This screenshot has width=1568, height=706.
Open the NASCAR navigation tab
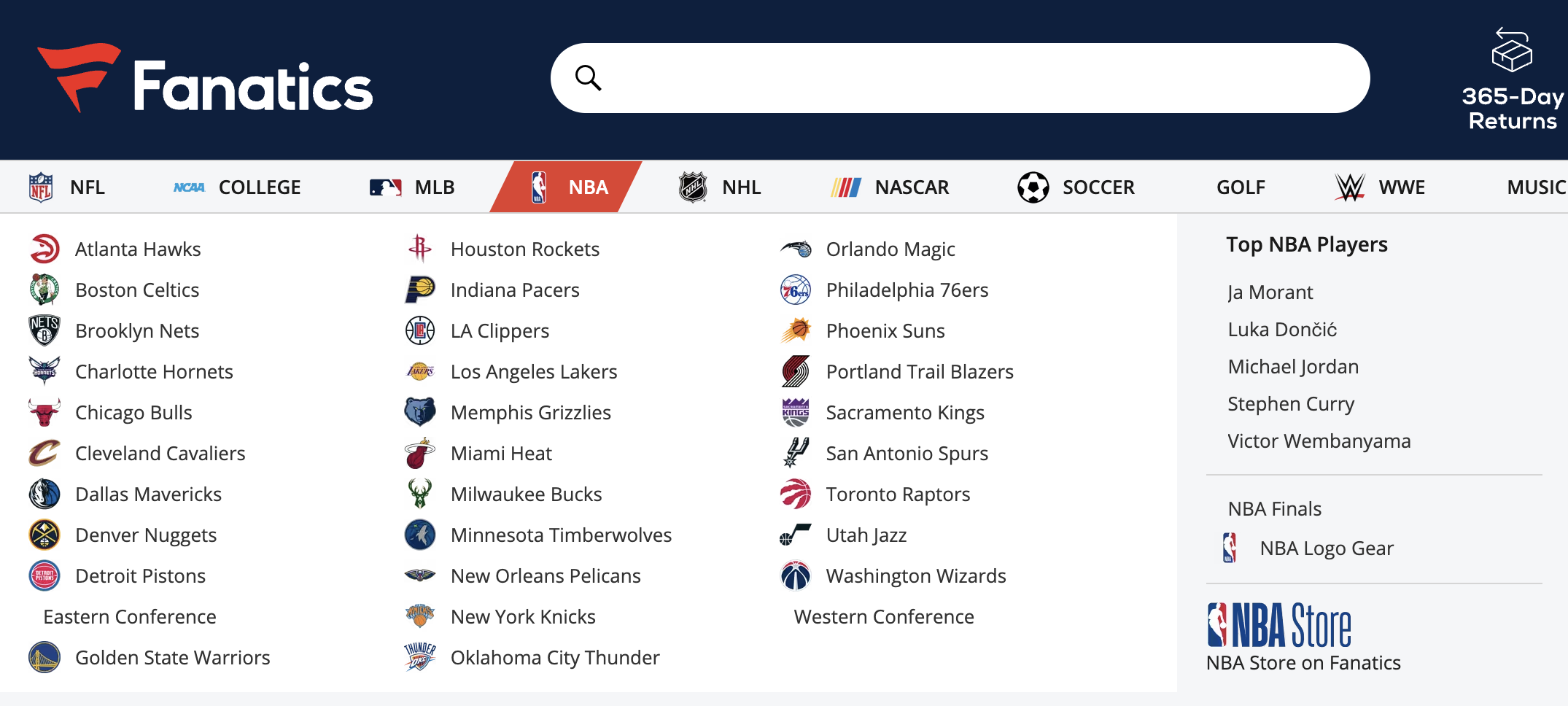point(890,187)
